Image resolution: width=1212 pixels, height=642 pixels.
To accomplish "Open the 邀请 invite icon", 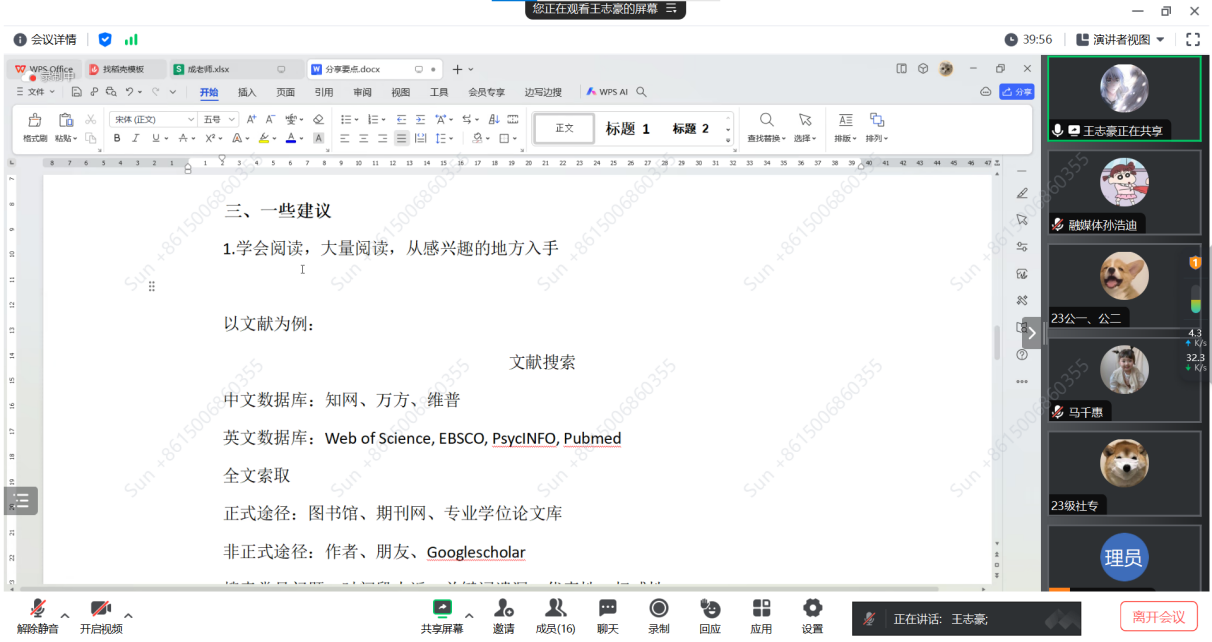I will [503, 615].
